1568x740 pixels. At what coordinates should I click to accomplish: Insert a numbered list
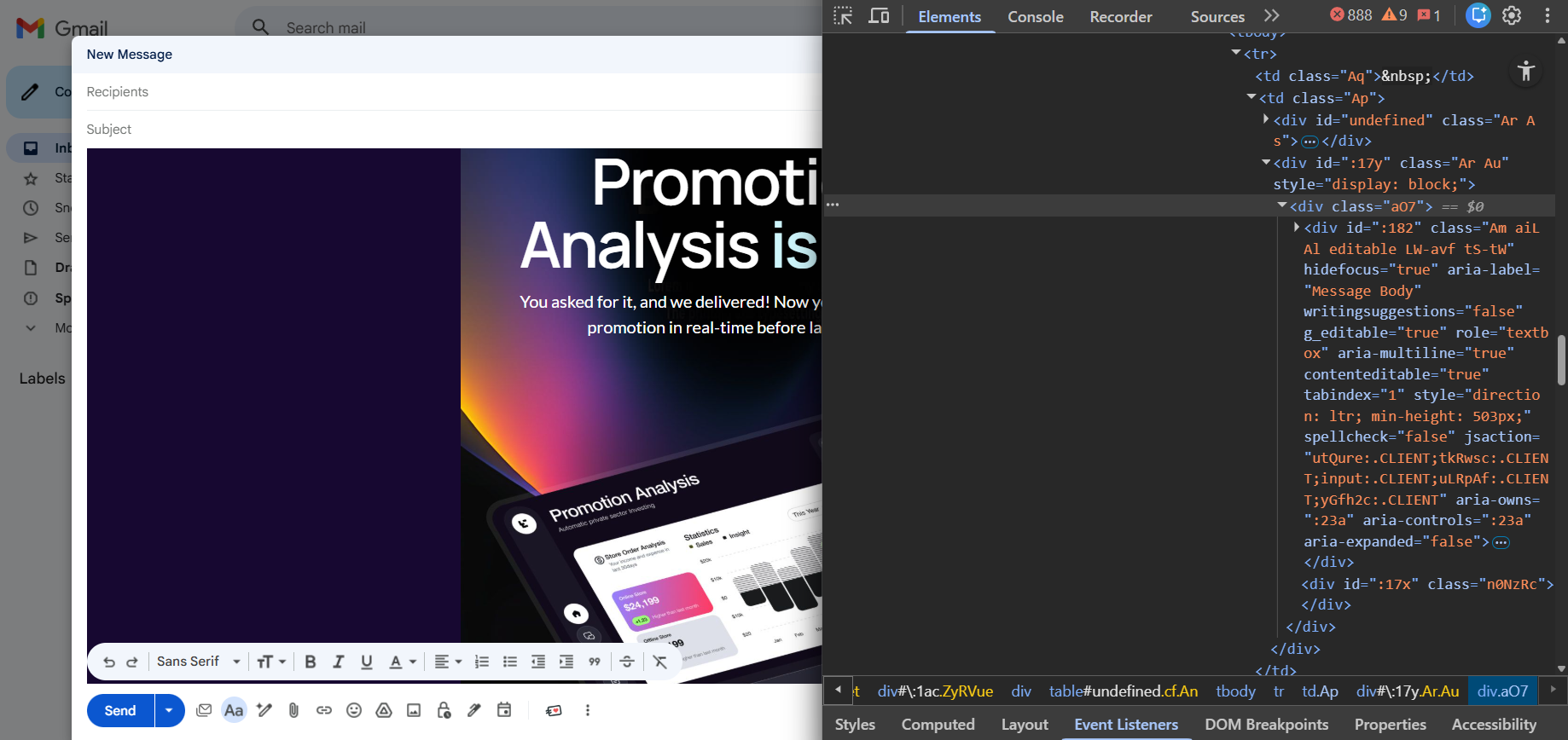tap(482, 662)
